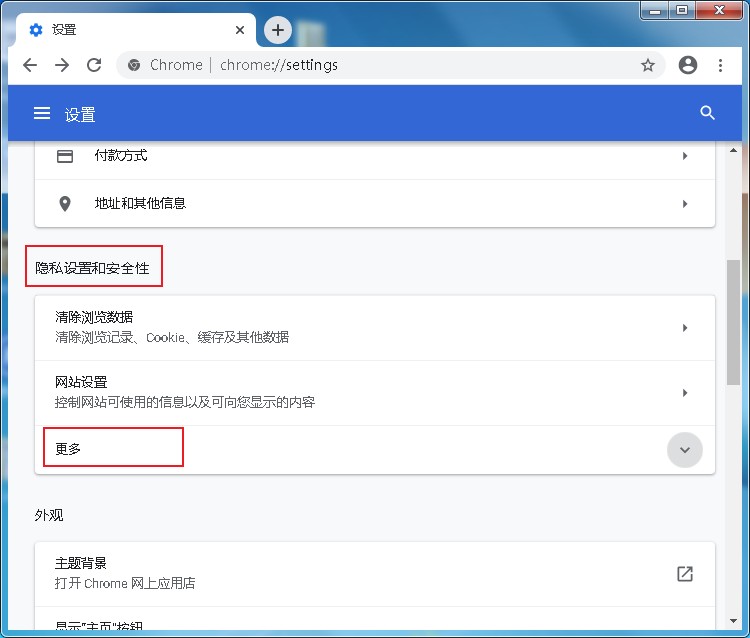Screen dimensions: 750x638
Task: Click the 外观 section heading
Action: click(49, 515)
